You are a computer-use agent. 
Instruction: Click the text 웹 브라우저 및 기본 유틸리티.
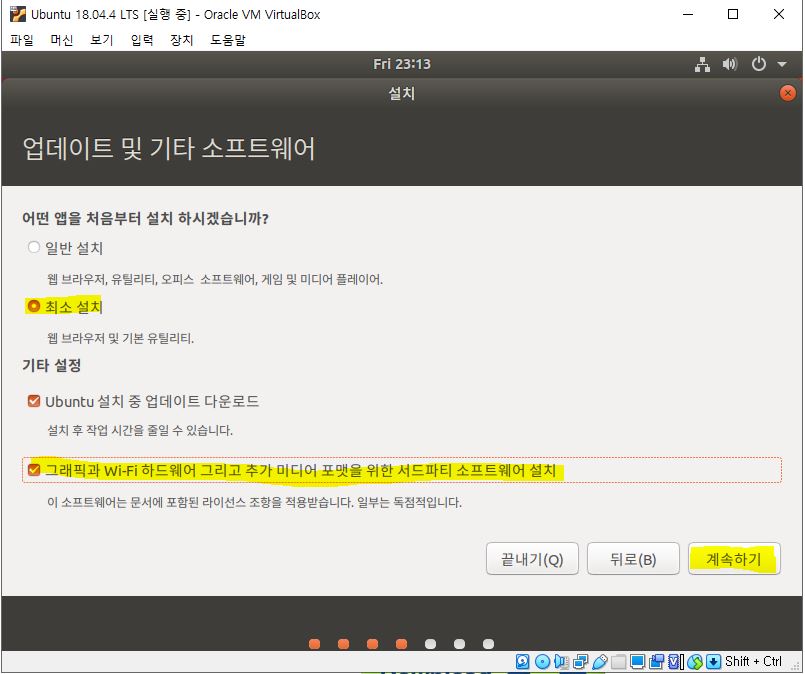point(120,338)
